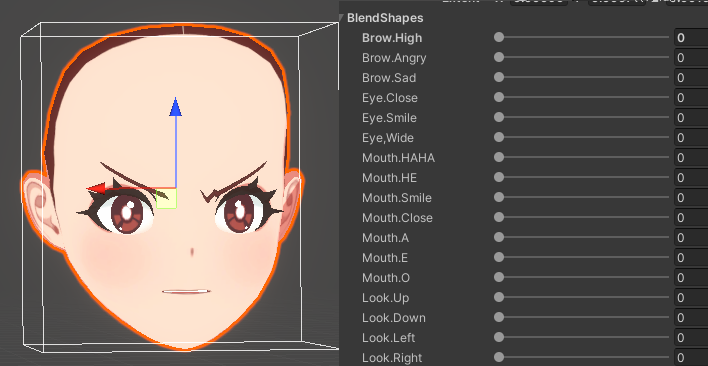Viewport: 708px width, 366px height.
Task: Collapse the BlendShapes section triangle
Action: 342,19
